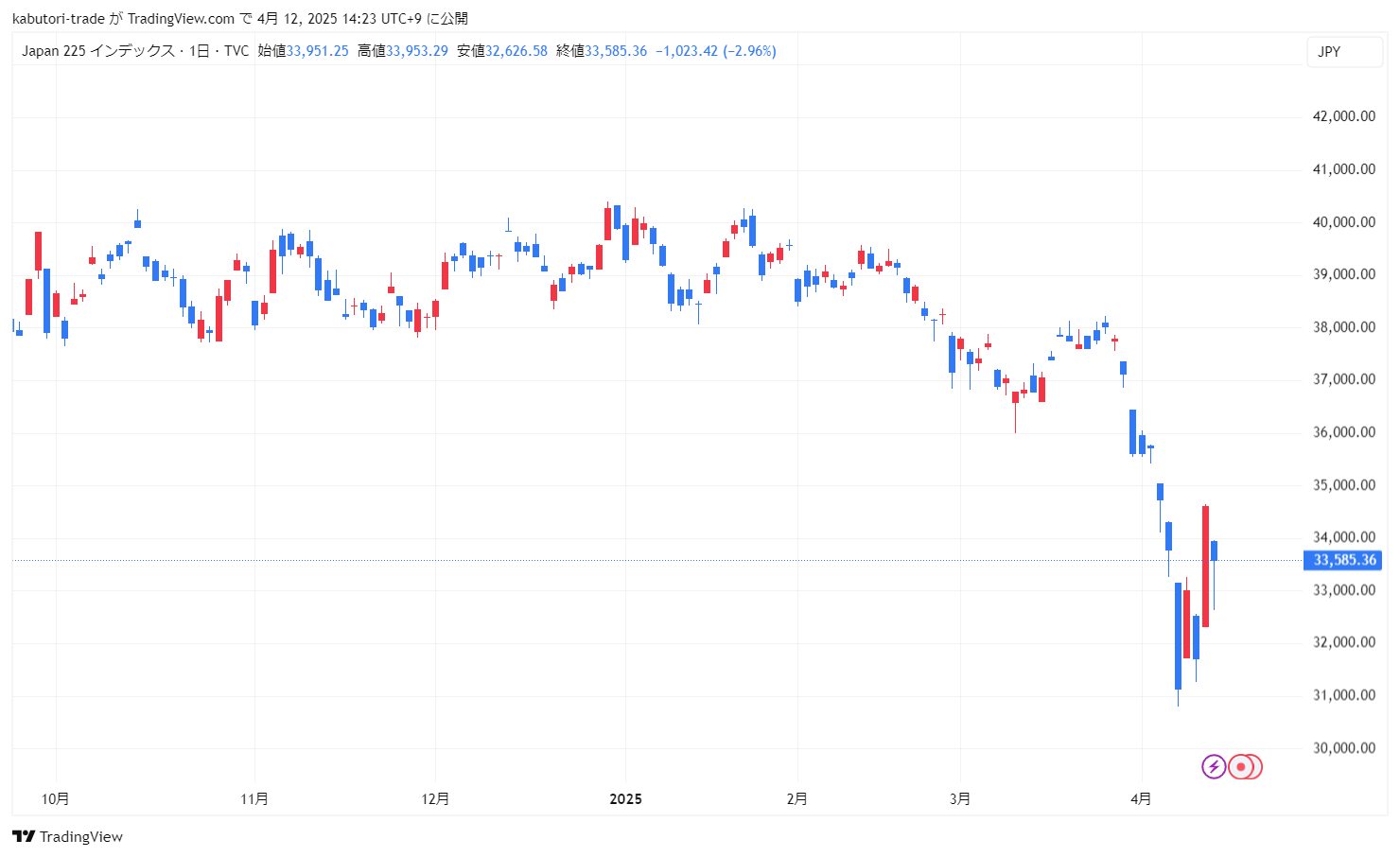This screenshot has width=1400, height=857.
Task: Click the 3月 time axis label
Action: 960,799
